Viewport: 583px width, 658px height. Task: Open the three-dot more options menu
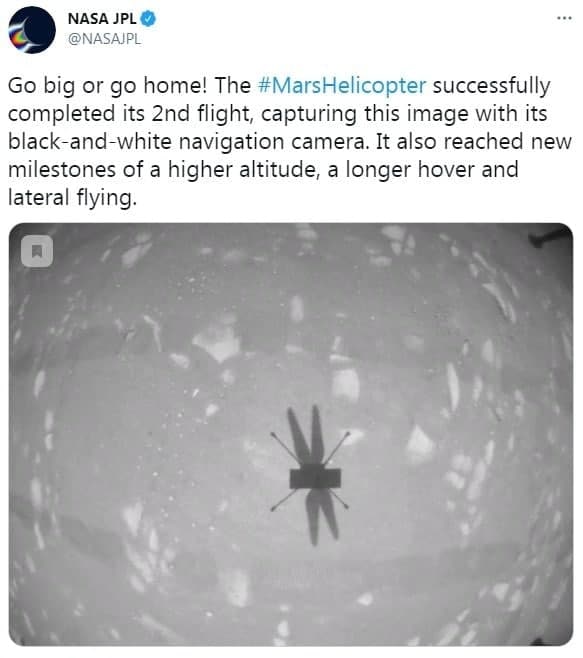tap(564, 18)
